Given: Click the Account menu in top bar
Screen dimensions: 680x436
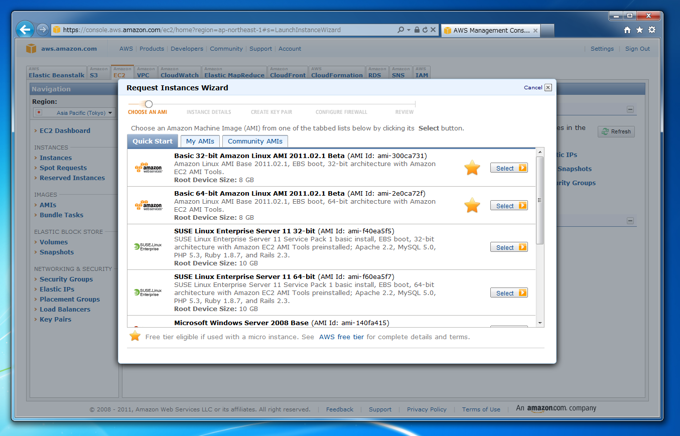Looking at the screenshot, I should coord(290,49).
